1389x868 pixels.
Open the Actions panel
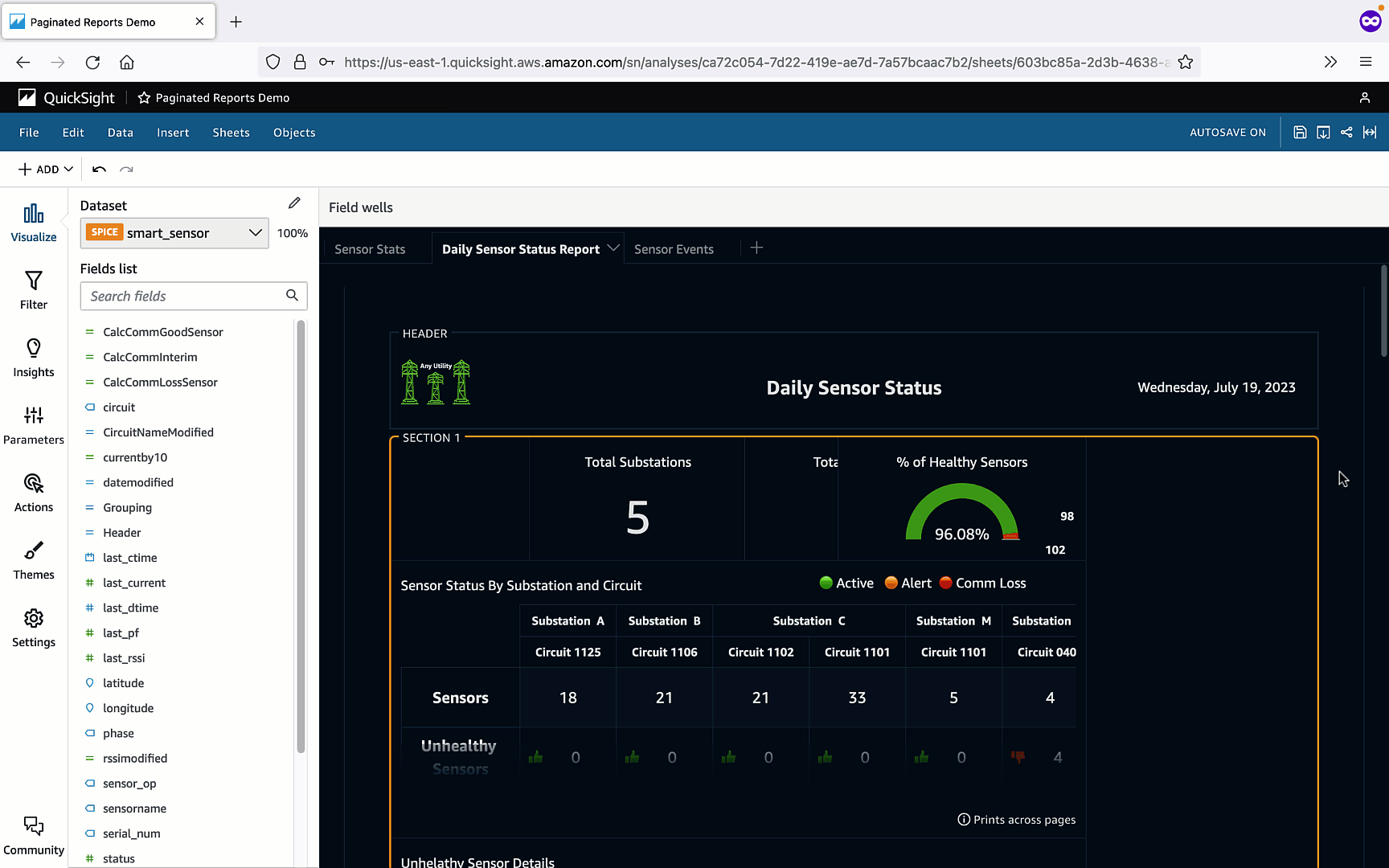[x=33, y=493]
